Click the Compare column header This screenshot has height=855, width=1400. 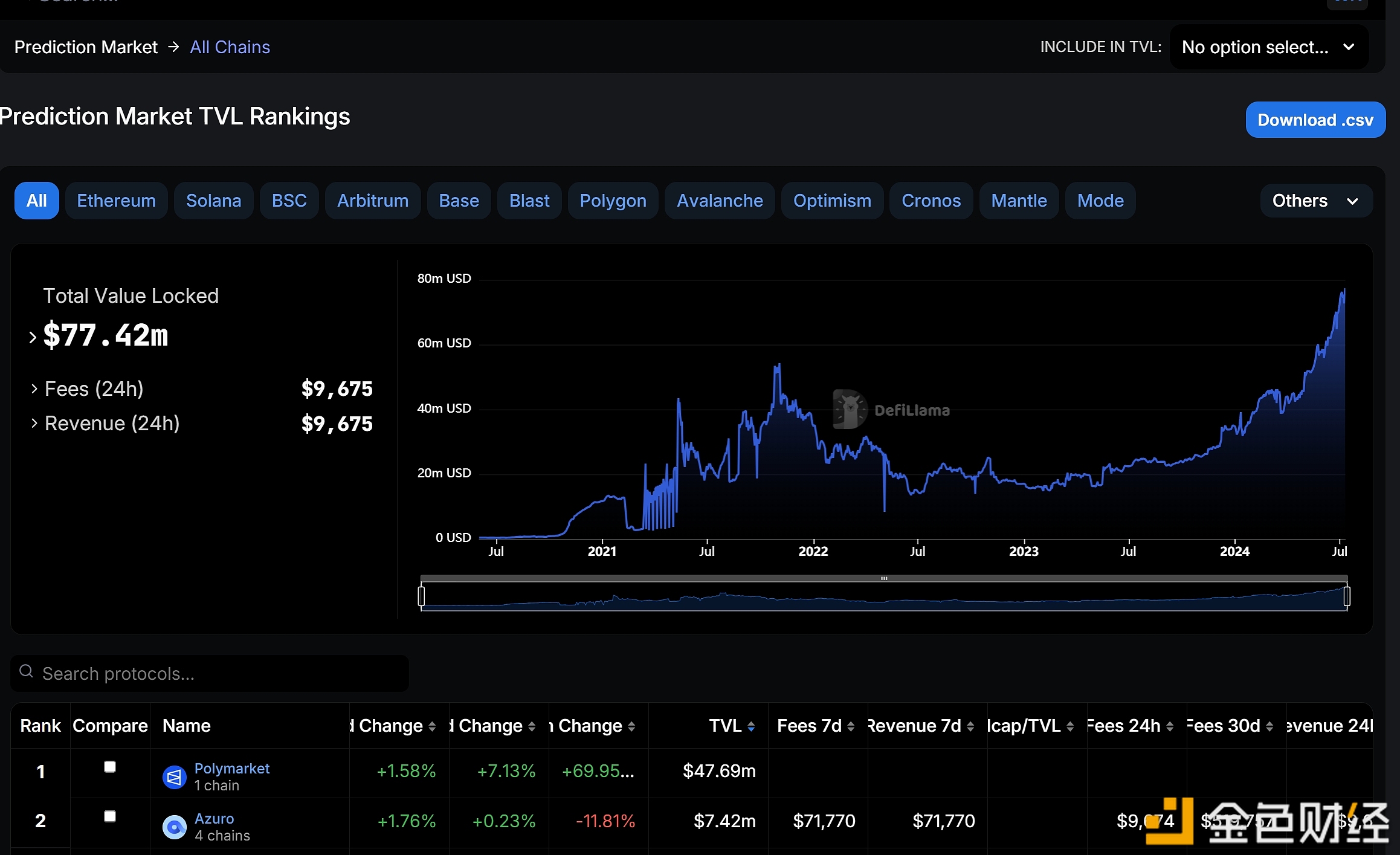click(x=110, y=726)
